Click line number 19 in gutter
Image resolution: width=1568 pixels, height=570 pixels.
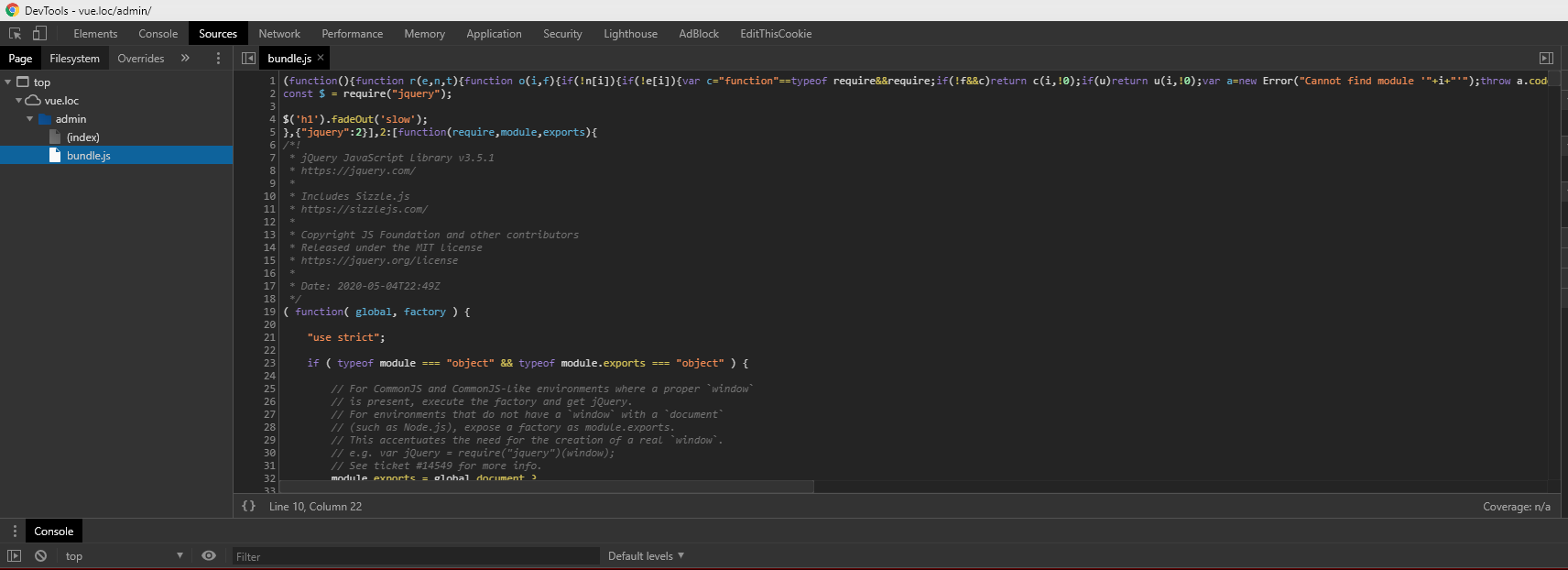point(269,312)
